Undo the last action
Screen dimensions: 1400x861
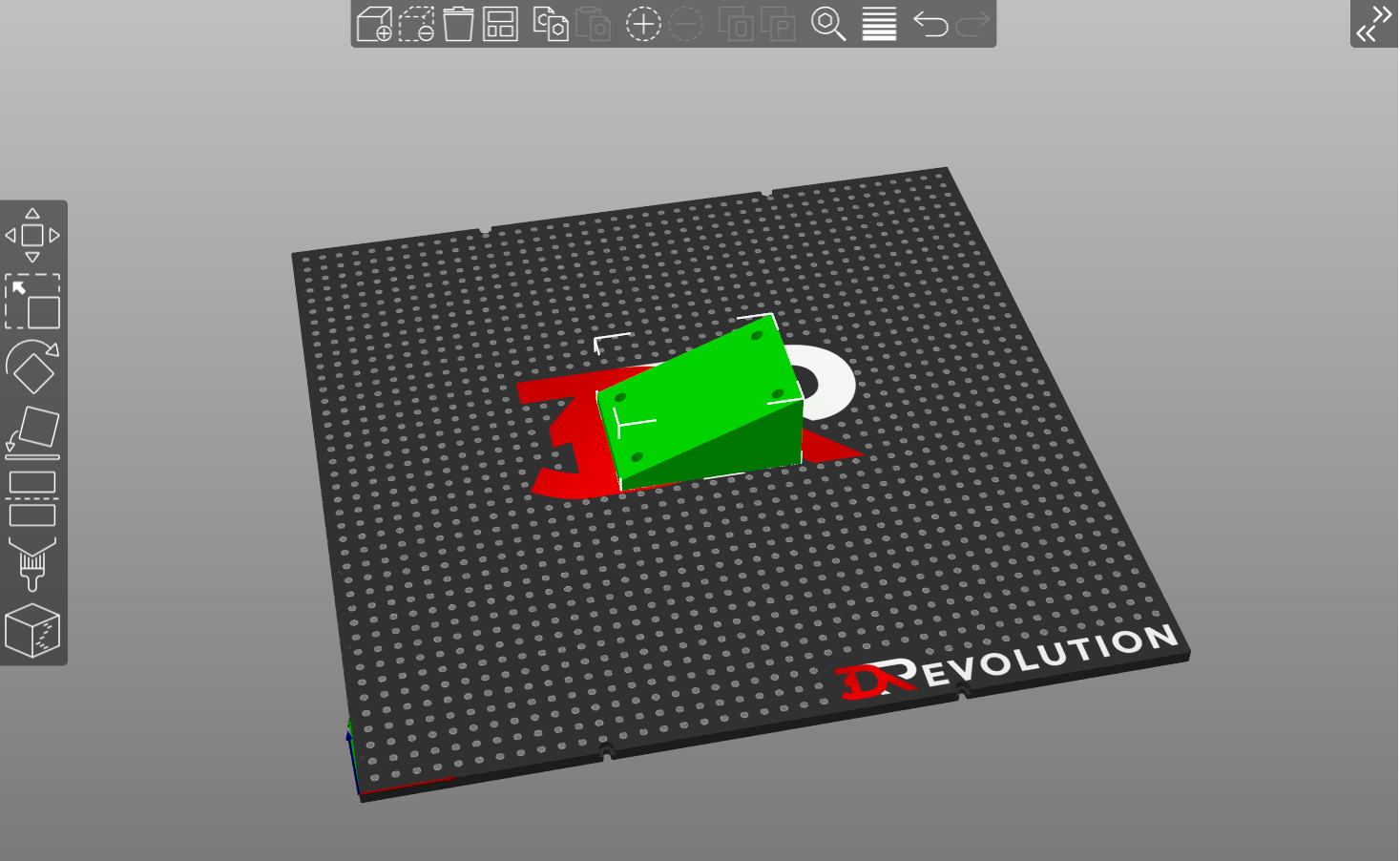930,24
